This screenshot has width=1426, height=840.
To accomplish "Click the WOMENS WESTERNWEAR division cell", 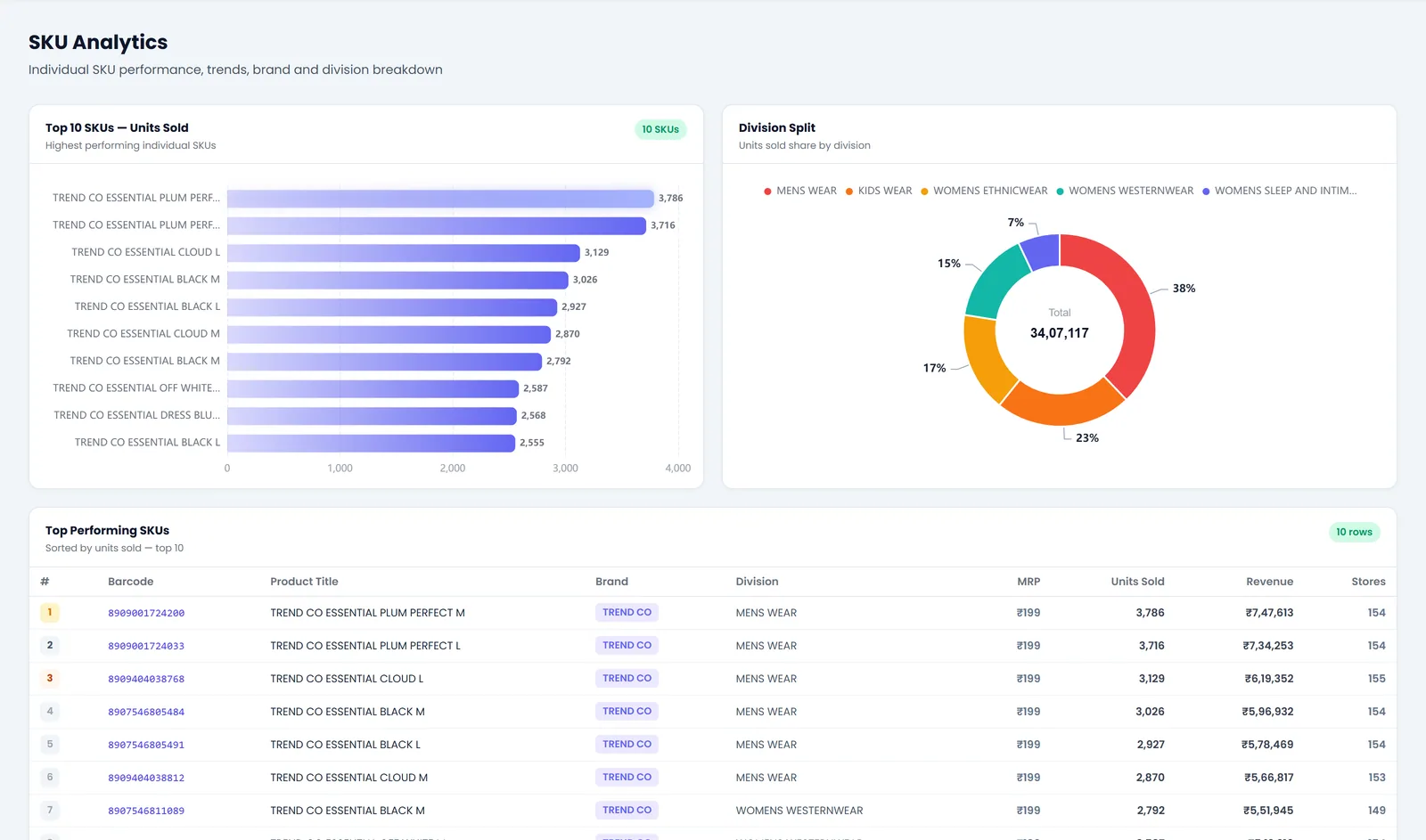I will tap(799, 811).
